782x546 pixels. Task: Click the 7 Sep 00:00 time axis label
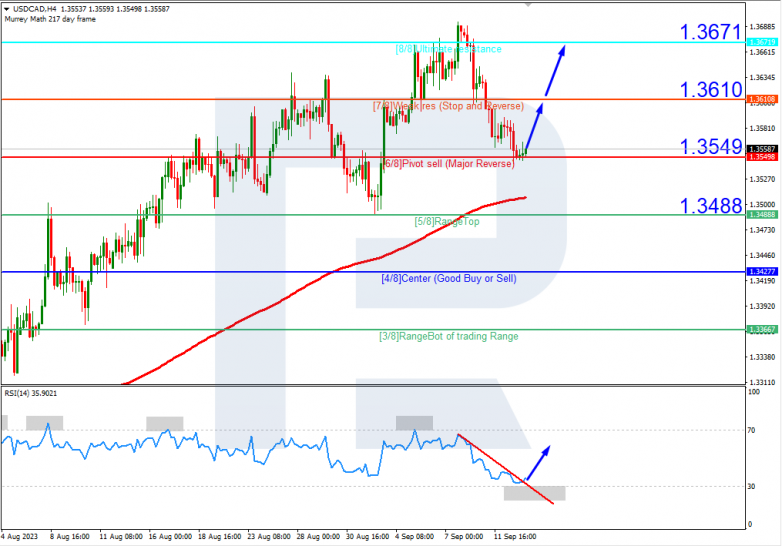point(464,537)
